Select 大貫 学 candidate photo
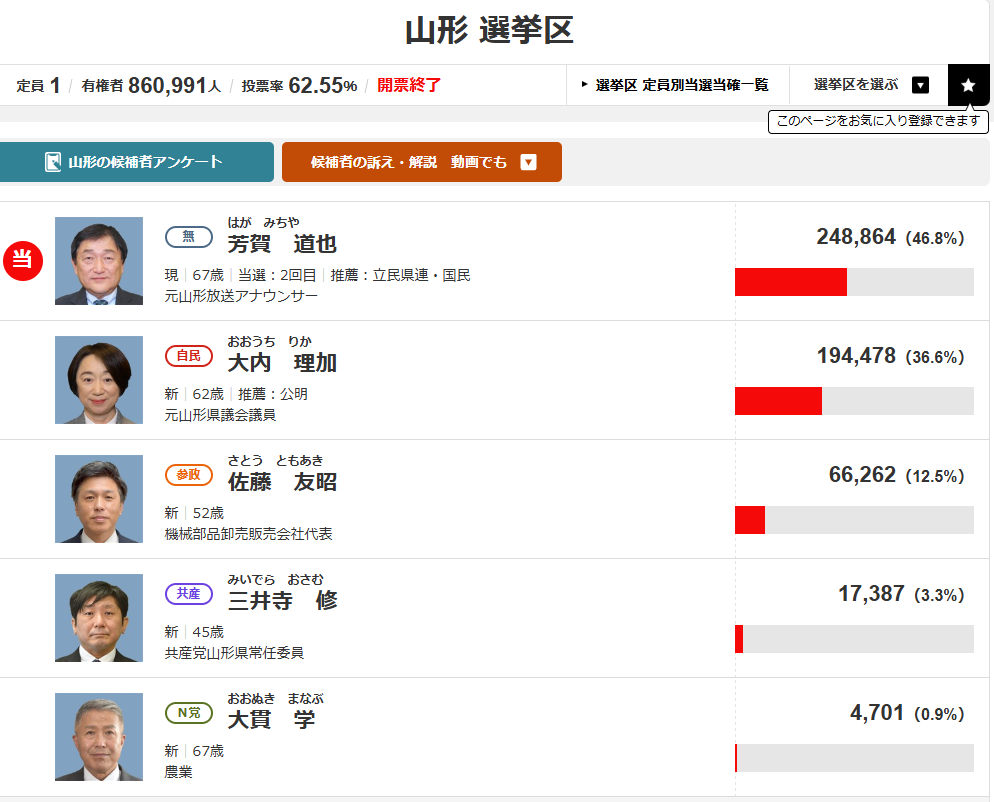994x802 pixels. (99, 737)
